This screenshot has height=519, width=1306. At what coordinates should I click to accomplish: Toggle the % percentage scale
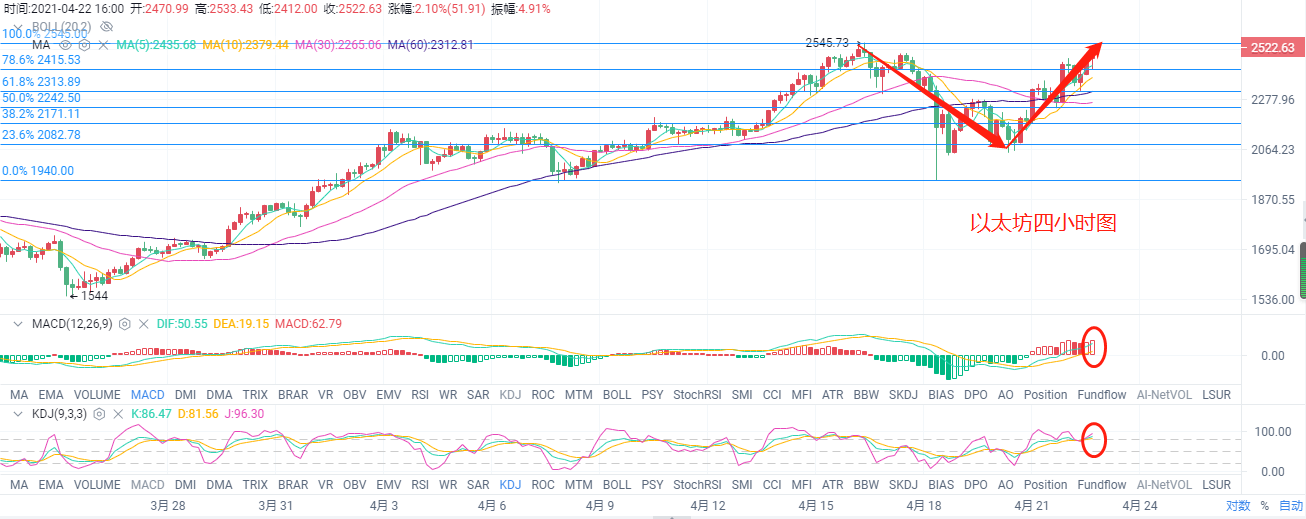click(x=1264, y=506)
